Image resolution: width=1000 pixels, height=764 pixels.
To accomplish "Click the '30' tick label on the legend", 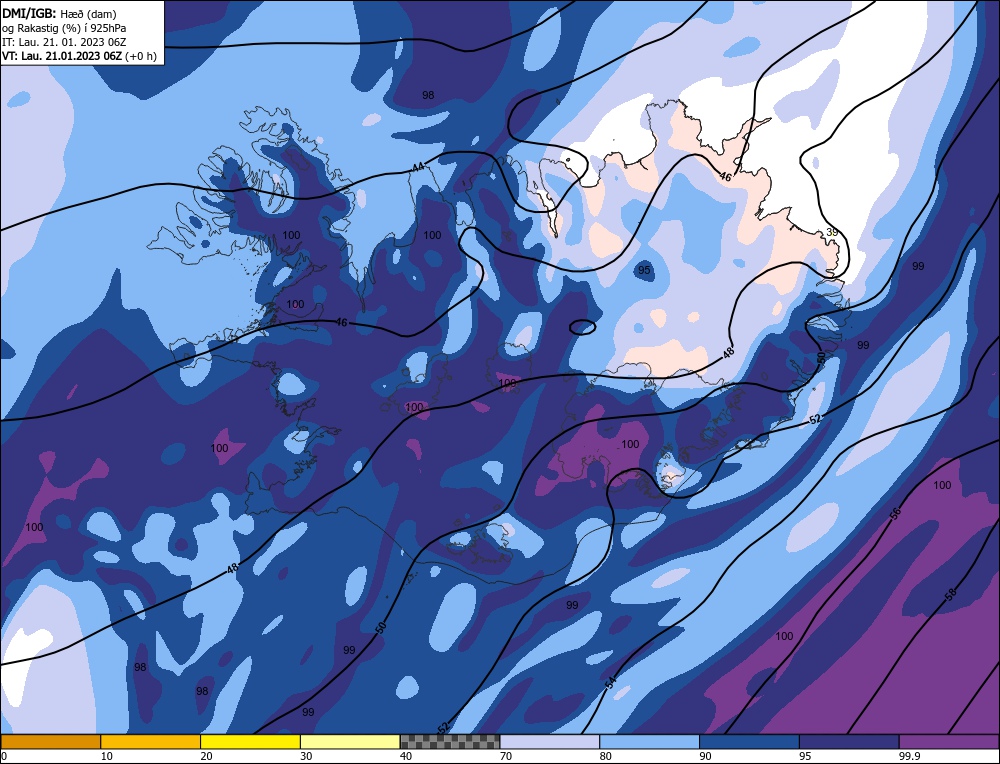I will point(305,756).
